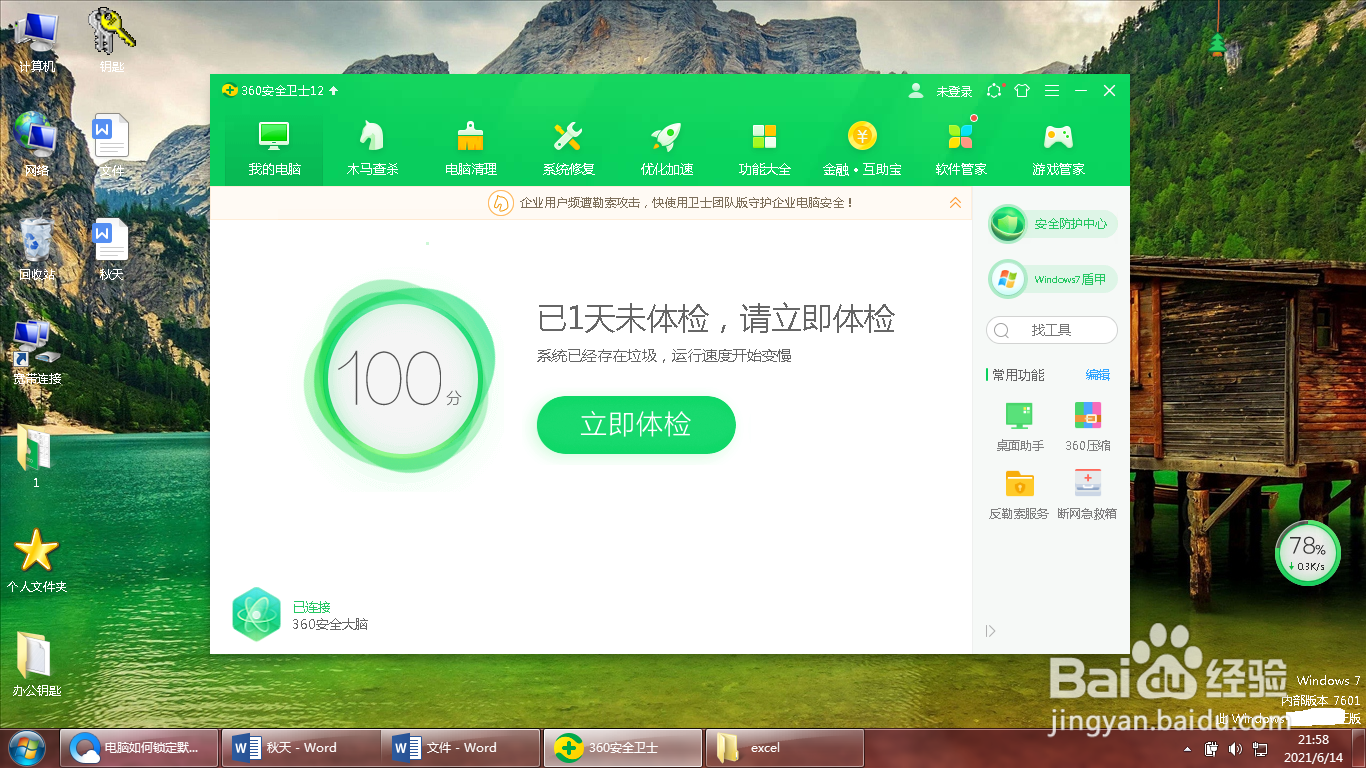1366x768 pixels.
Task: Click the banner's orange lightning icon
Action: coord(500,203)
